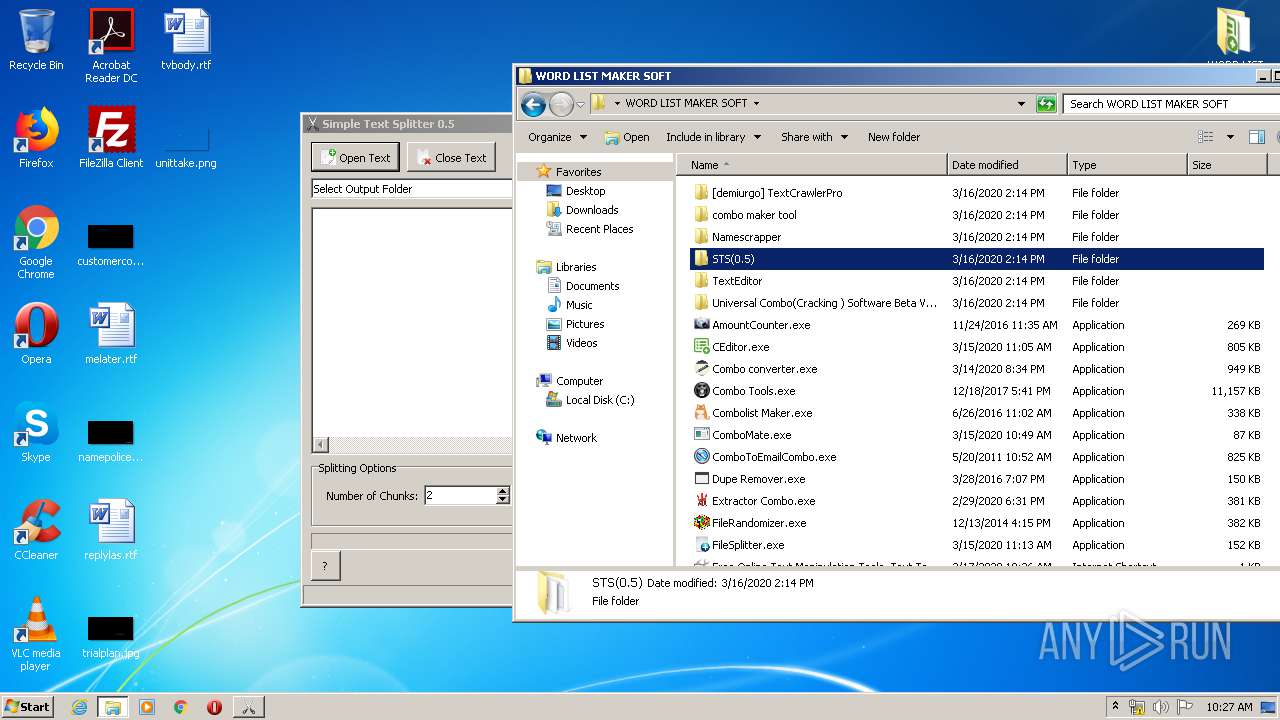Image resolution: width=1280 pixels, height=720 pixels.
Task: Open address bar history dropdown
Action: point(1021,103)
